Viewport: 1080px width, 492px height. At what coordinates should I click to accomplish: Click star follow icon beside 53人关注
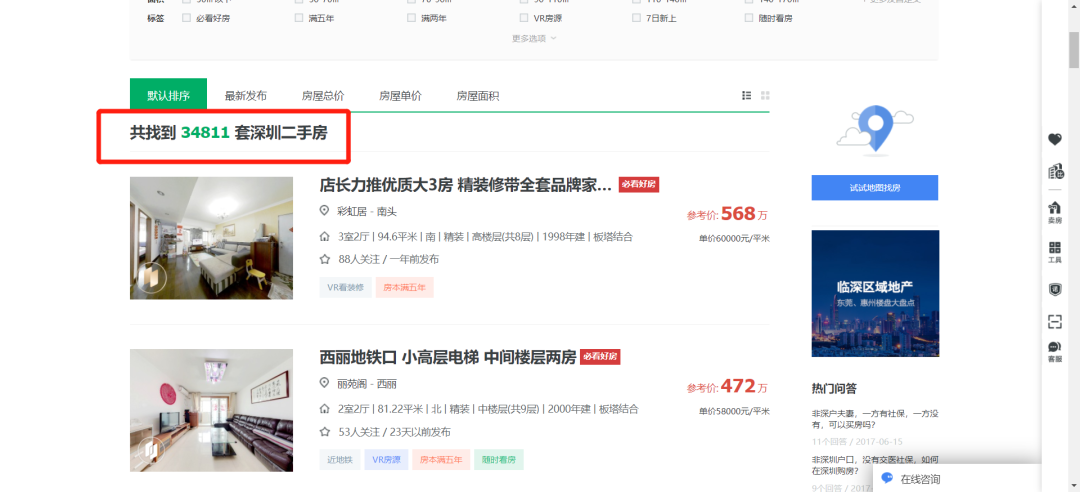(x=324, y=432)
